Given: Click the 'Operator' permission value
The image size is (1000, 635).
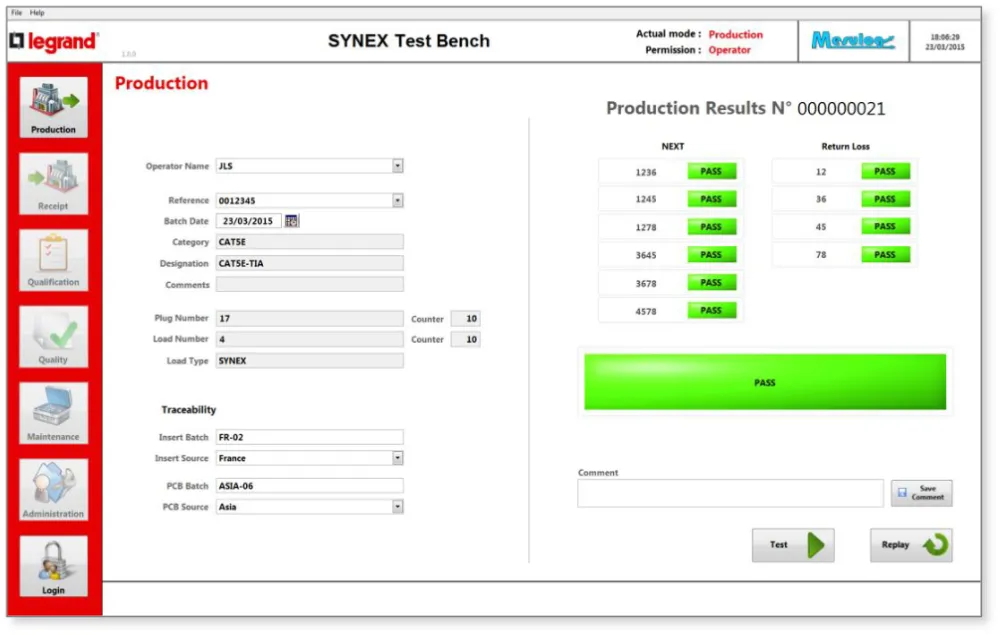Looking at the screenshot, I should coord(730,50).
